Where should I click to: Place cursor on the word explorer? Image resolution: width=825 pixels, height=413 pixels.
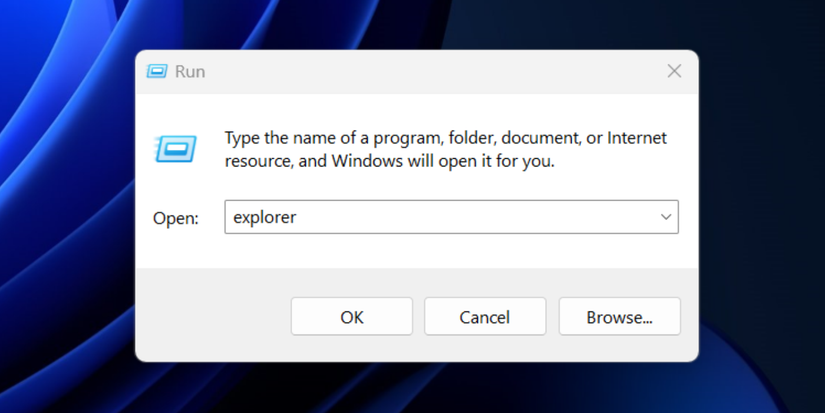coord(264,217)
